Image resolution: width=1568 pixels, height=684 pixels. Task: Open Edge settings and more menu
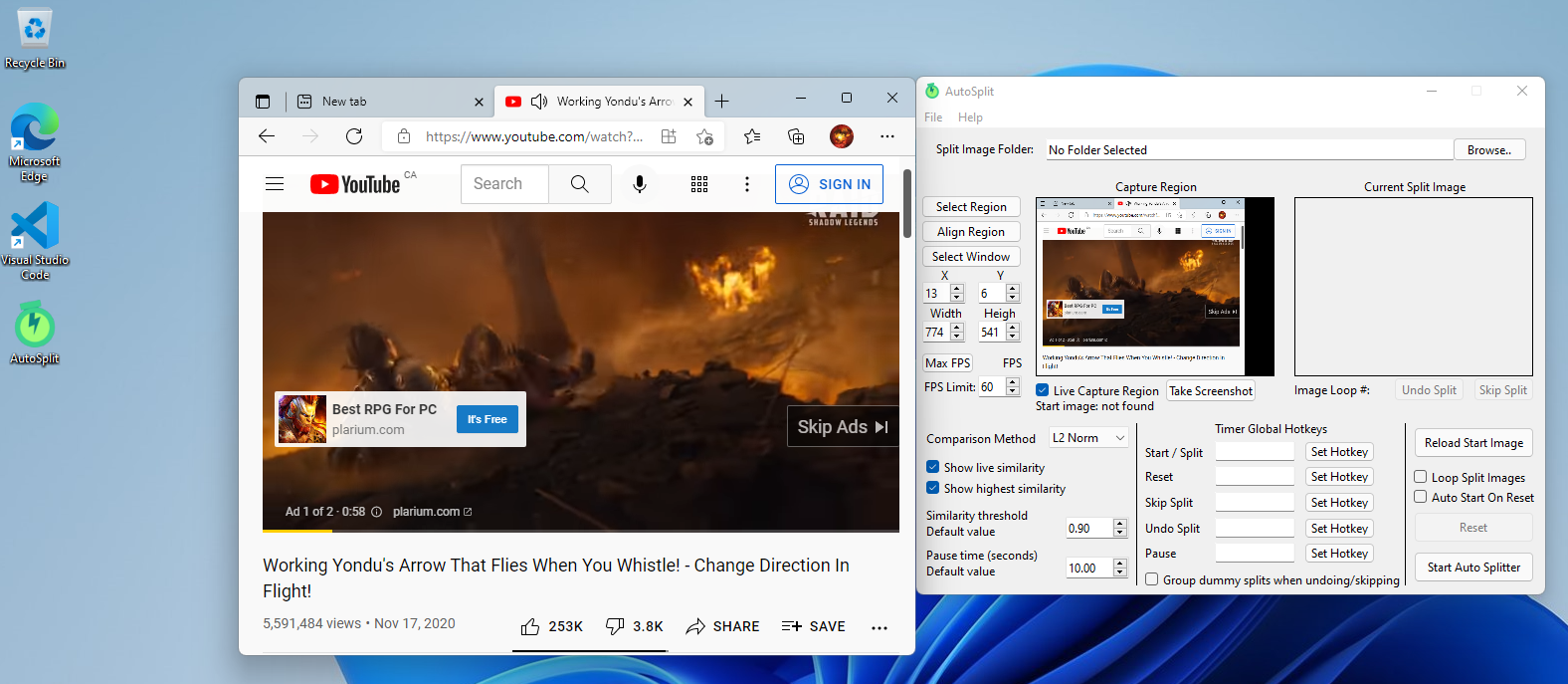(x=887, y=136)
